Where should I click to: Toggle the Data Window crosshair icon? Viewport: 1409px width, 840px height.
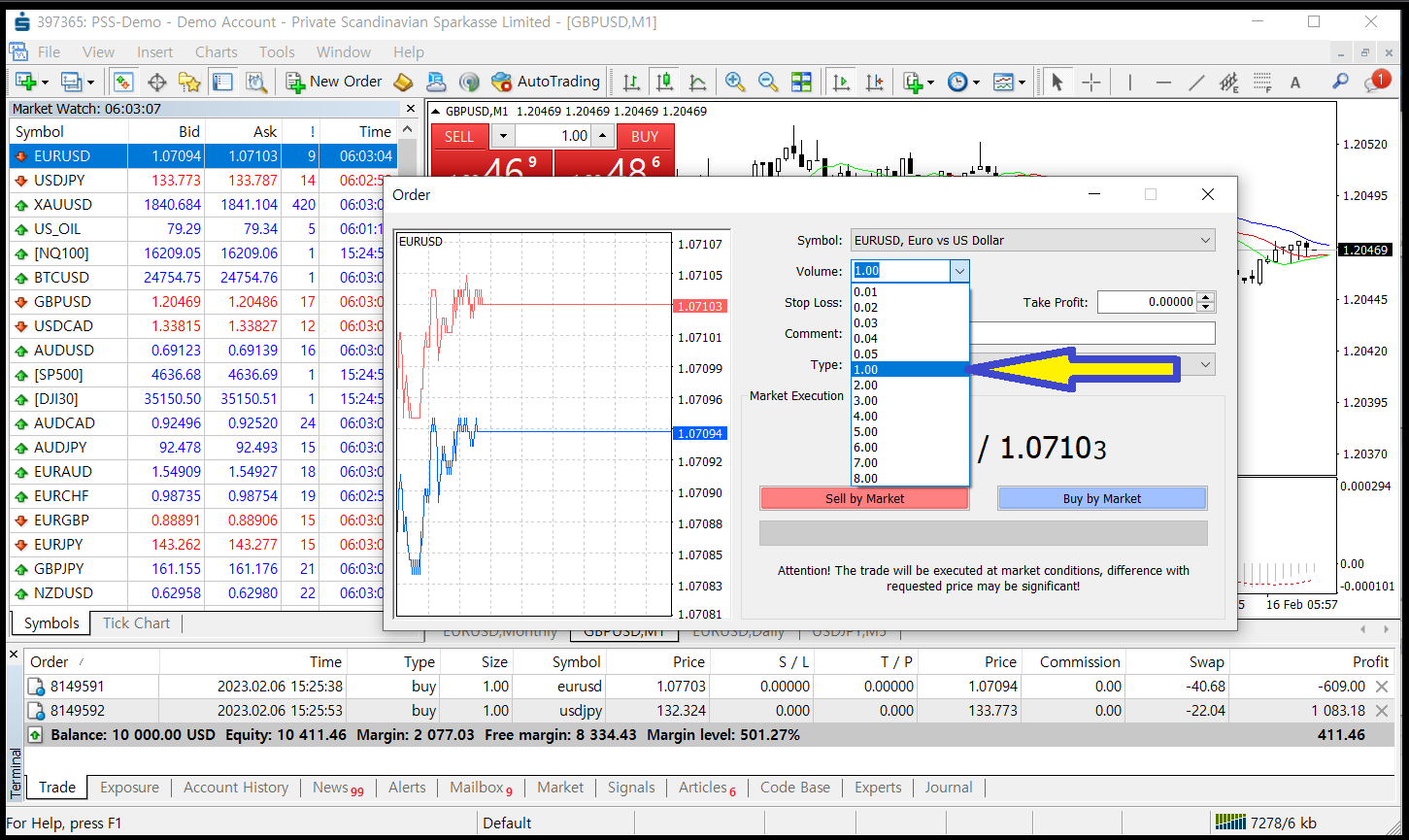[x=156, y=83]
